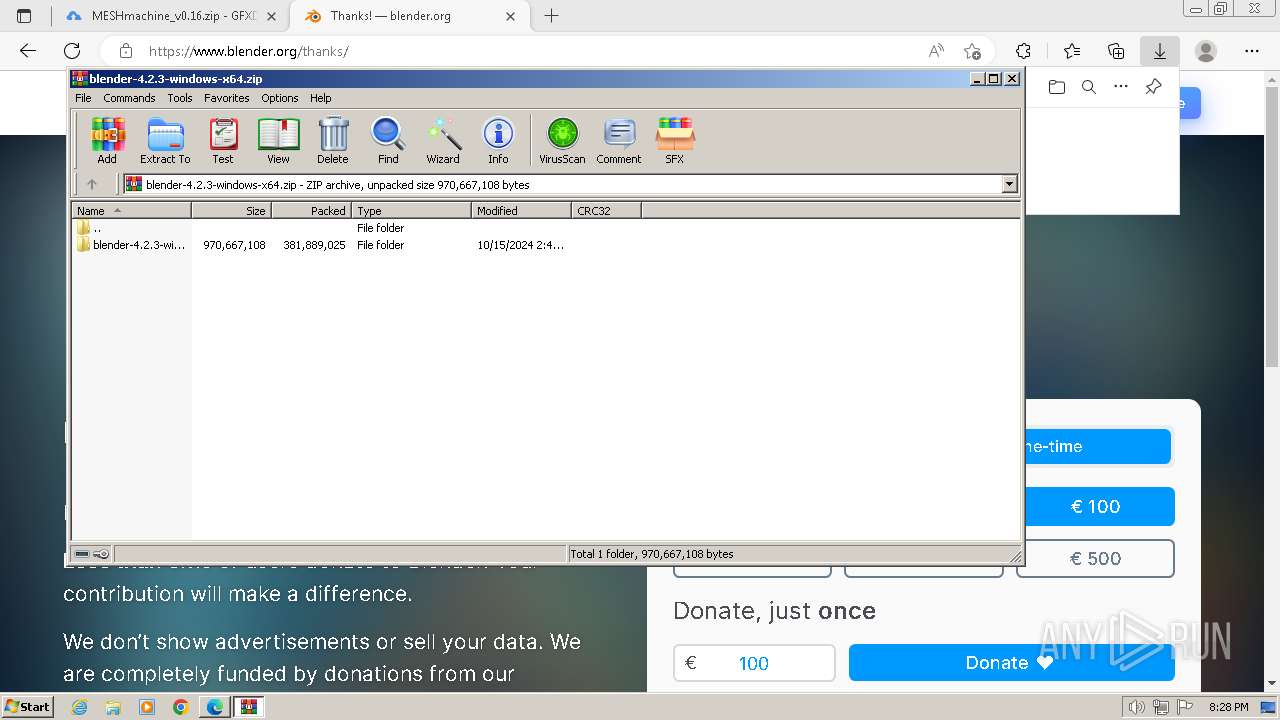The width and height of the screenshot is (1280, 720).
Task: Open the Favorites menu
Action: pos(227,98)
